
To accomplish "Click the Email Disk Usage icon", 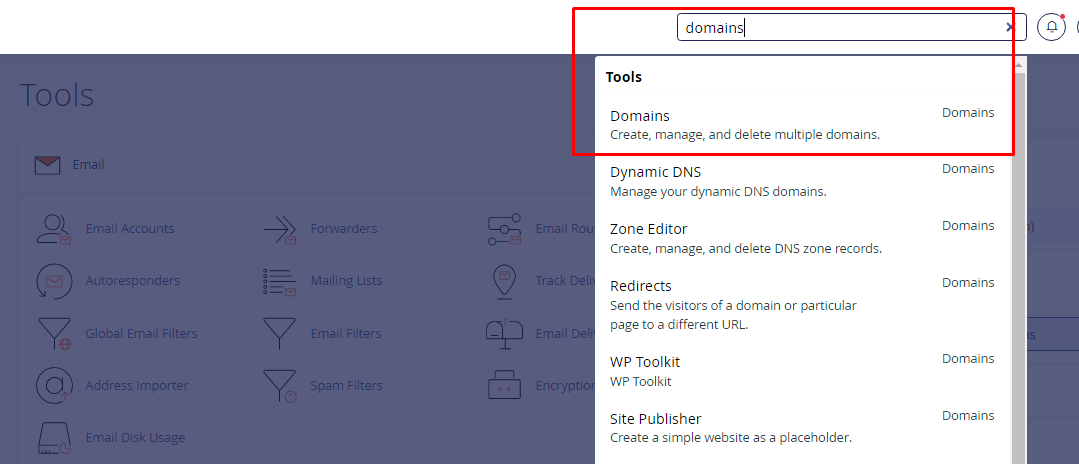I will click(x=54, y=438).
